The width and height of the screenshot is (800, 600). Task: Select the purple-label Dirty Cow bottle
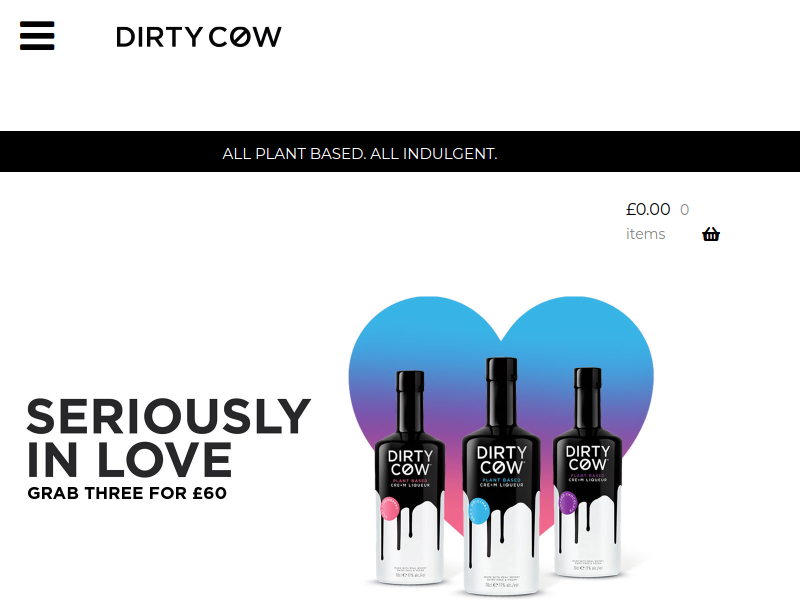pos(588,472)
